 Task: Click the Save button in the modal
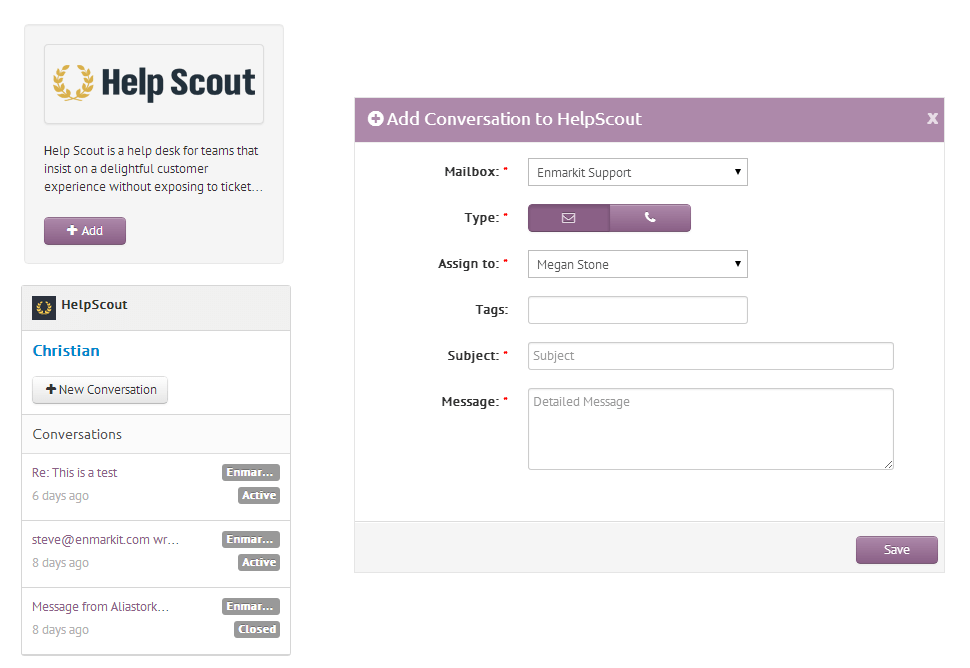point(896,549)
